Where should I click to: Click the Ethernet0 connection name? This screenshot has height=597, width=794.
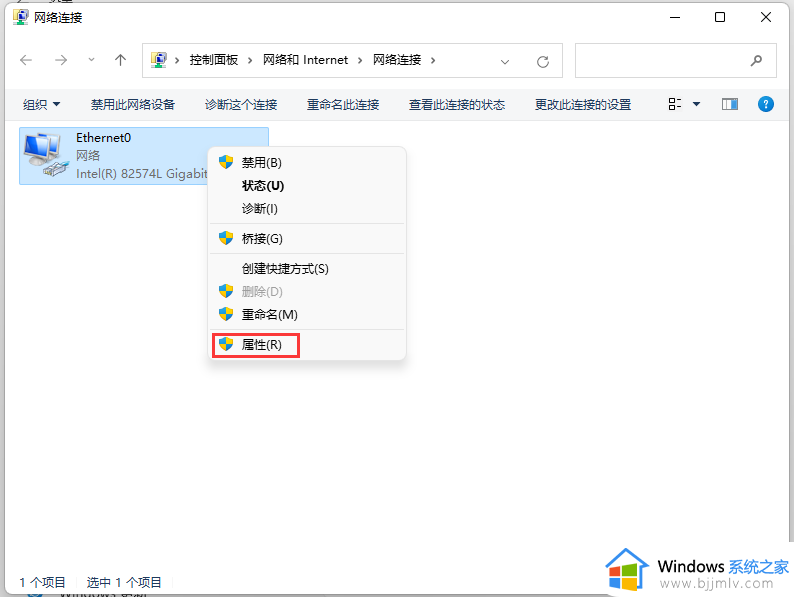tap(103, 138)
